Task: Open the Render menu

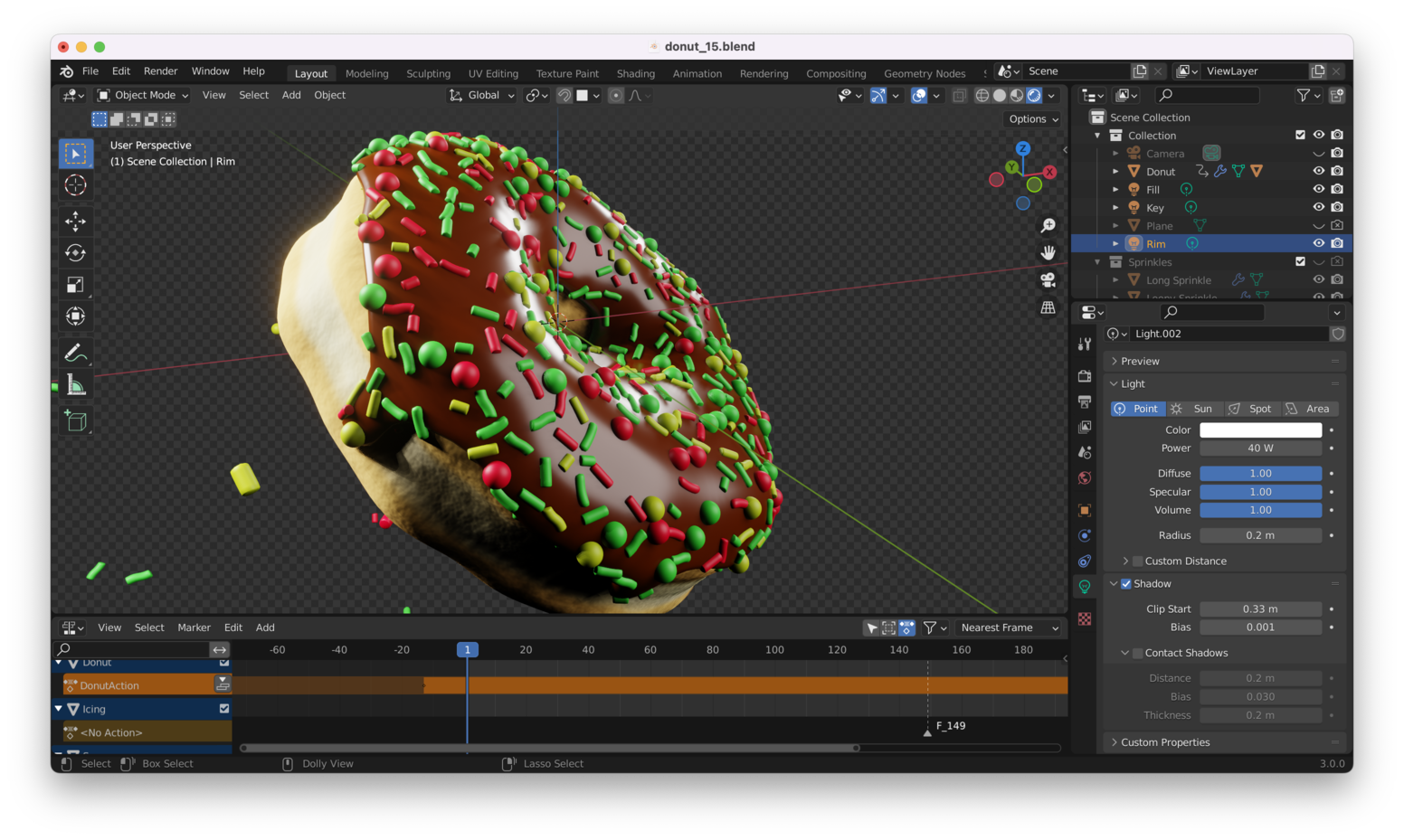Action: point(160,71)
